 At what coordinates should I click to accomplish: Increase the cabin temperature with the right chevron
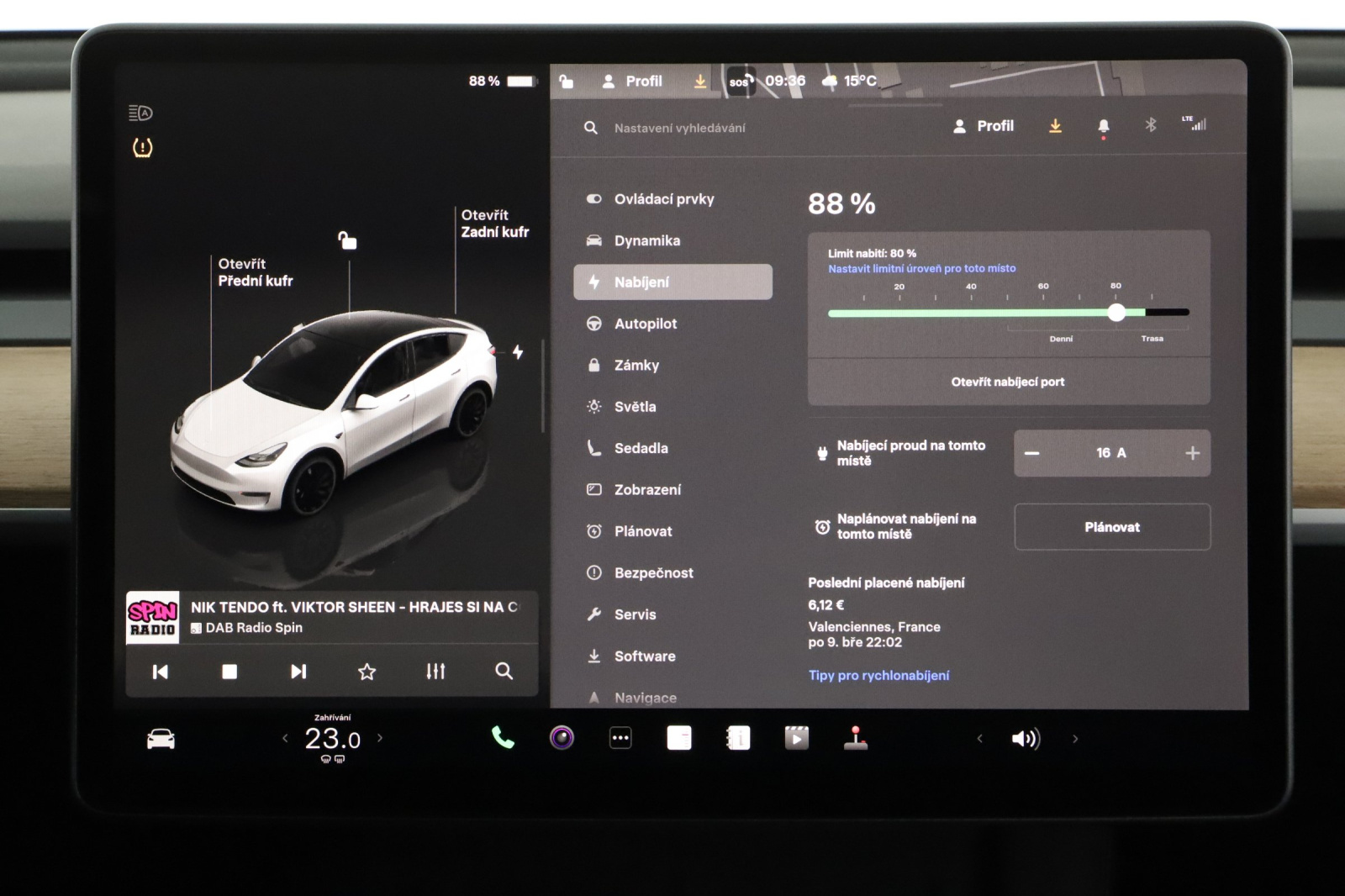[380, 738]
